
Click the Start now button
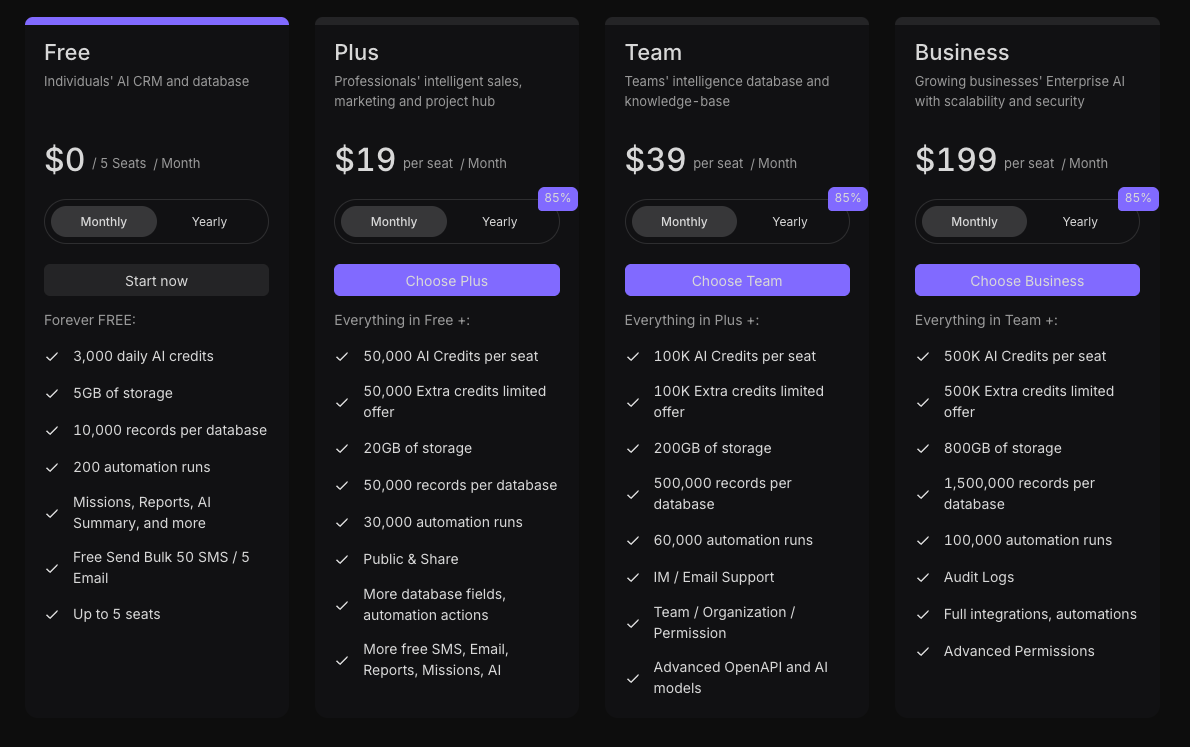156,281
